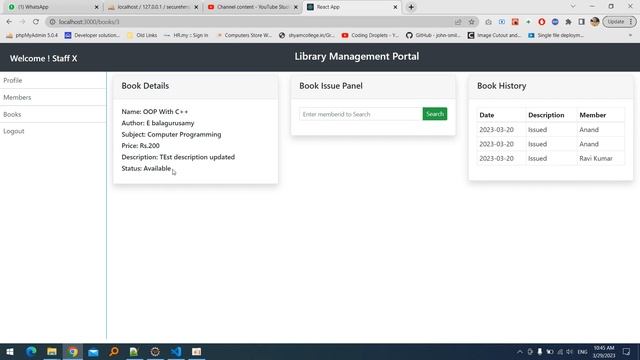Open the Chrome profile avatar
The image size is (640, 360).
[595, 22]
